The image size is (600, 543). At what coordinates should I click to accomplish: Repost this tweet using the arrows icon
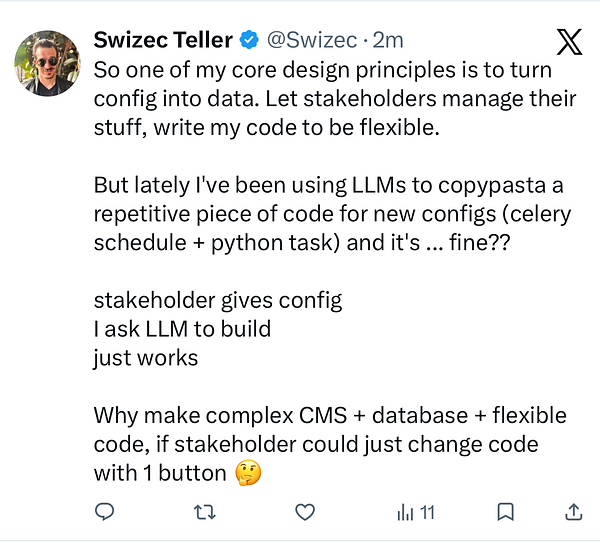(205, 513)
